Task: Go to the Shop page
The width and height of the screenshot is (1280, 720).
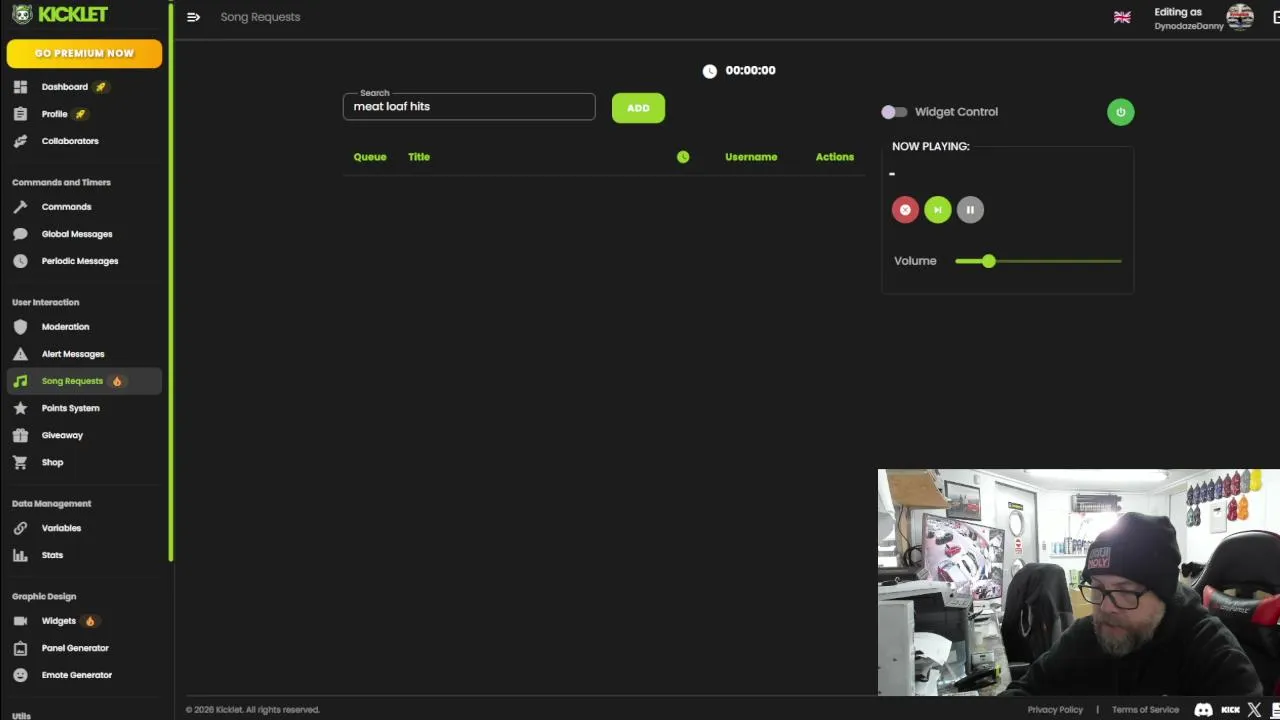Action: 52,462
